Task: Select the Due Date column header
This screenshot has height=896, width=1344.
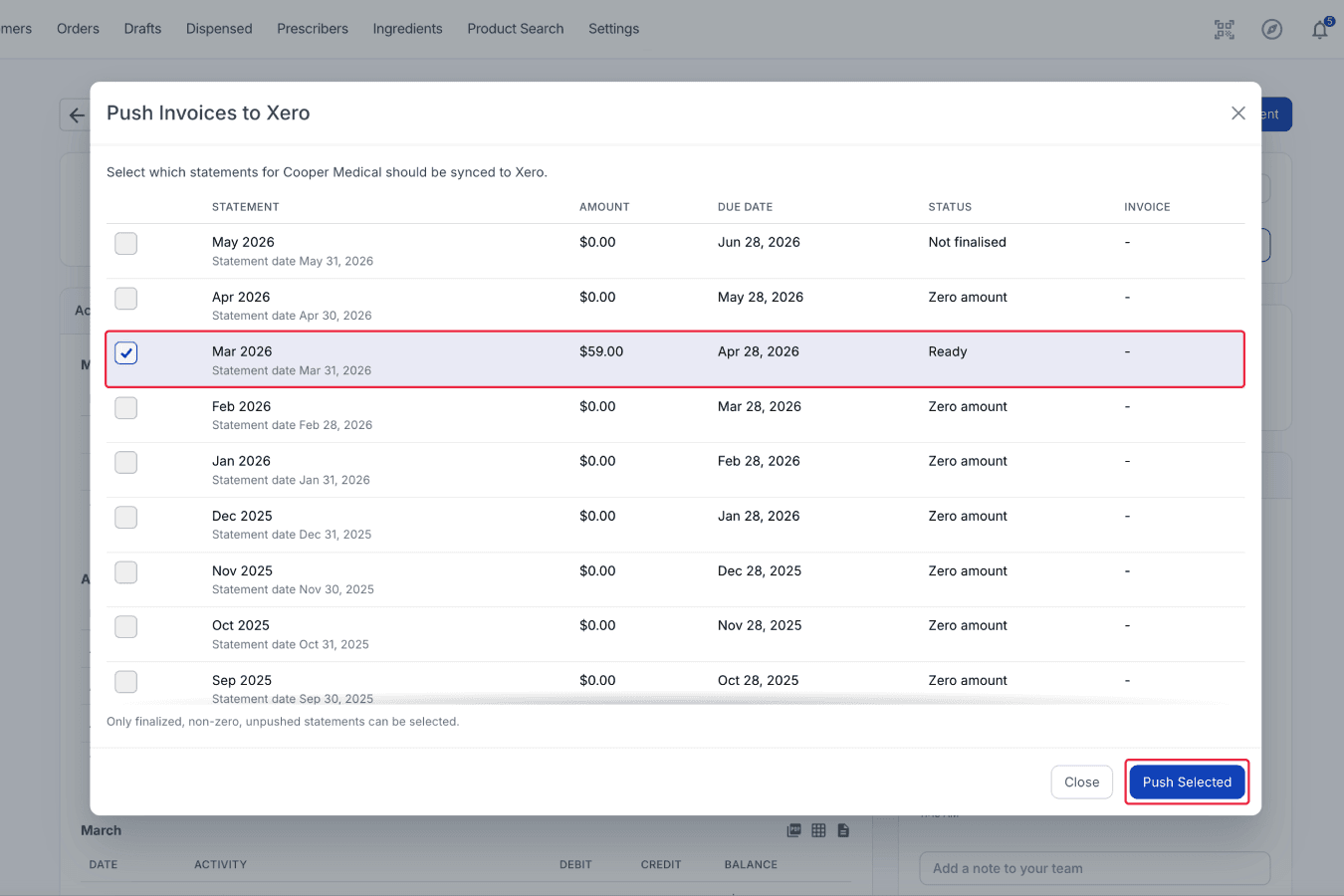Action: pos(745,207)
